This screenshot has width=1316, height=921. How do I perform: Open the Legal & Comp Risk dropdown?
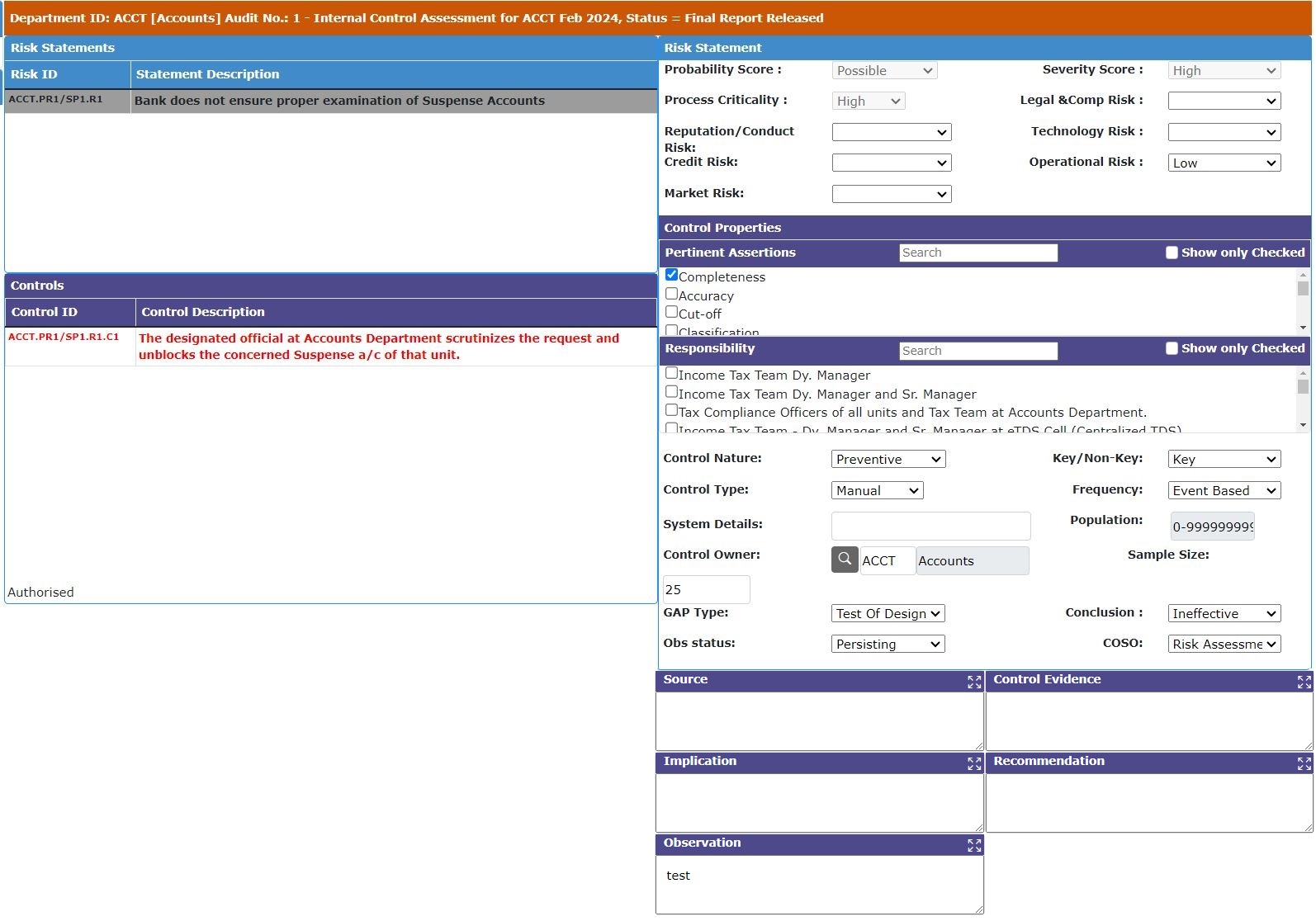tap(1224, 101)
